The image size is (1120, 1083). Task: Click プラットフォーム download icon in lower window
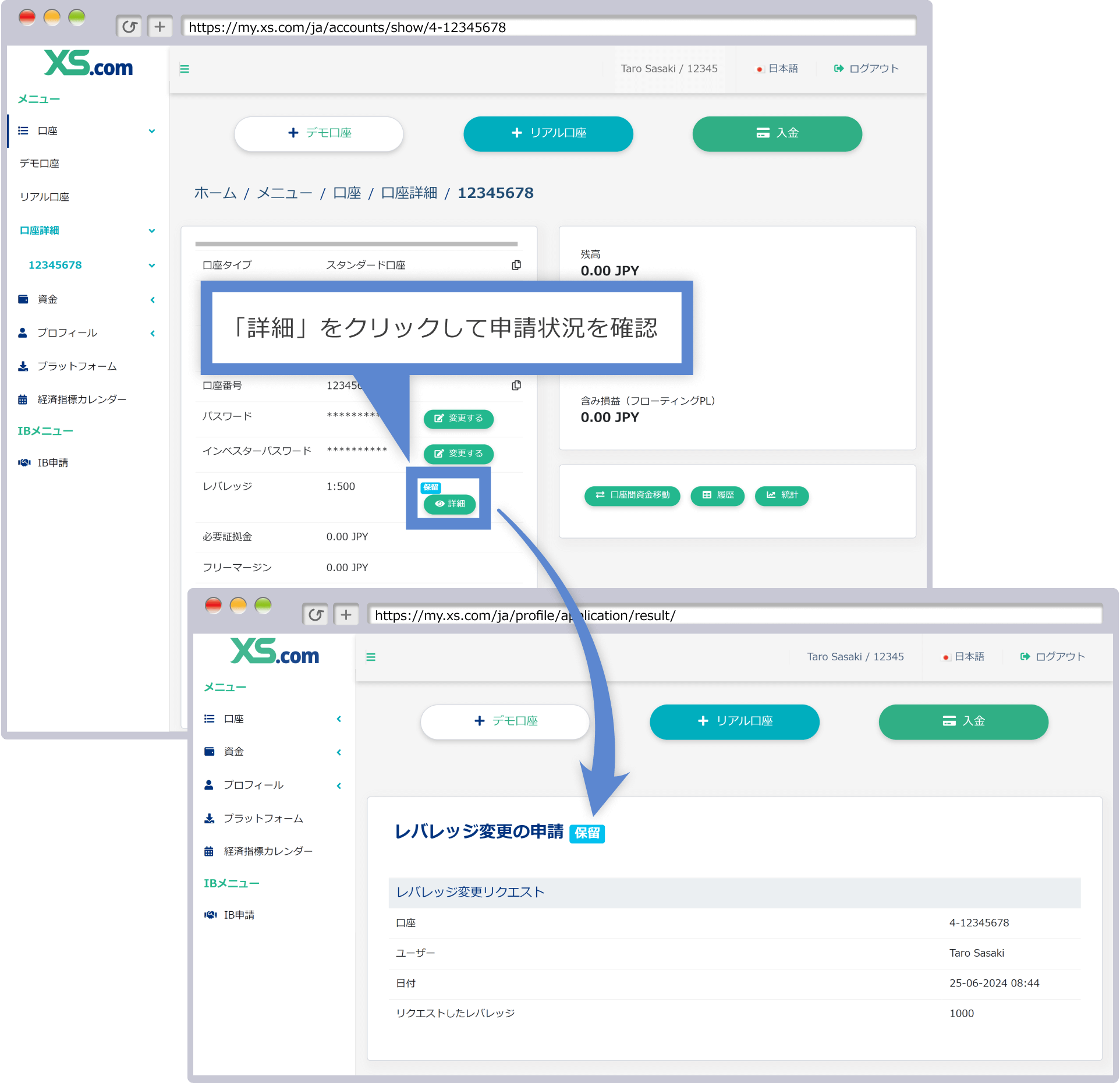(x=209, y=819)
